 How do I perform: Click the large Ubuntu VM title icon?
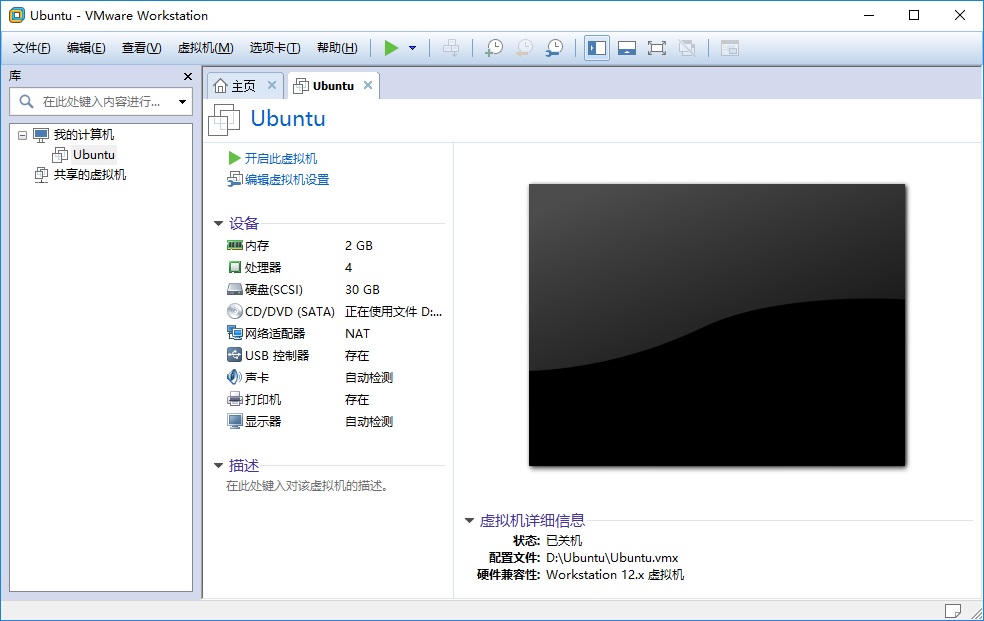224,119
